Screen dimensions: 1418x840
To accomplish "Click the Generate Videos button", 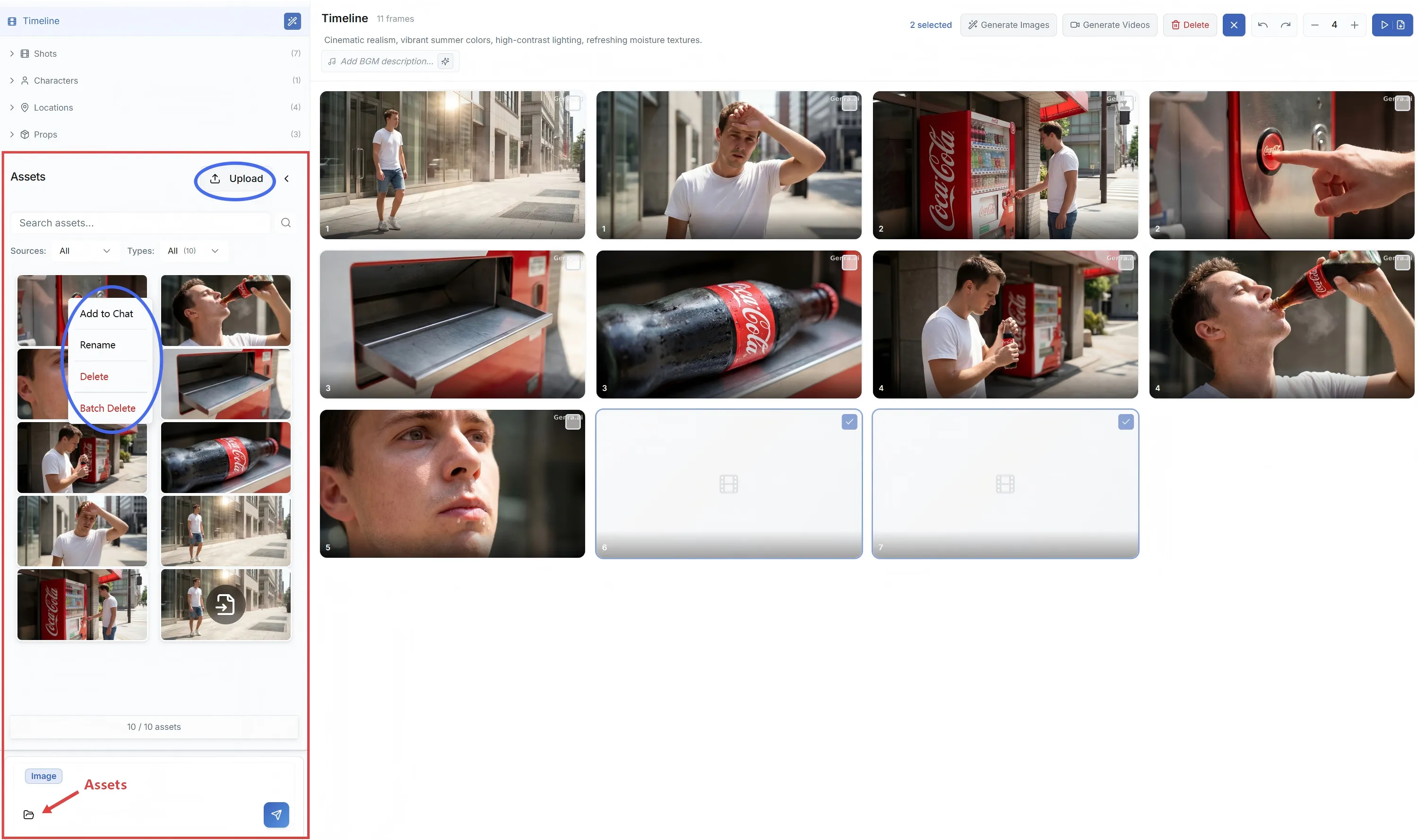I will 1110,25.
